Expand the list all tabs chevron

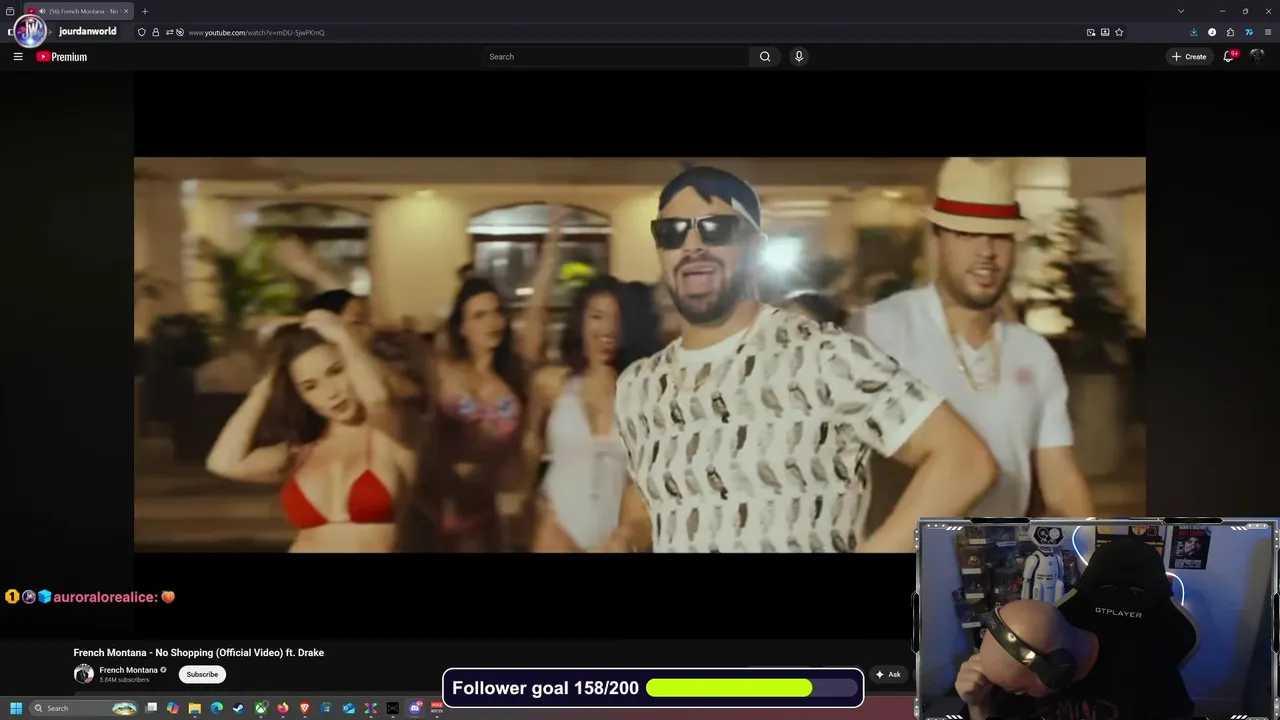(x=1181, y=11)
